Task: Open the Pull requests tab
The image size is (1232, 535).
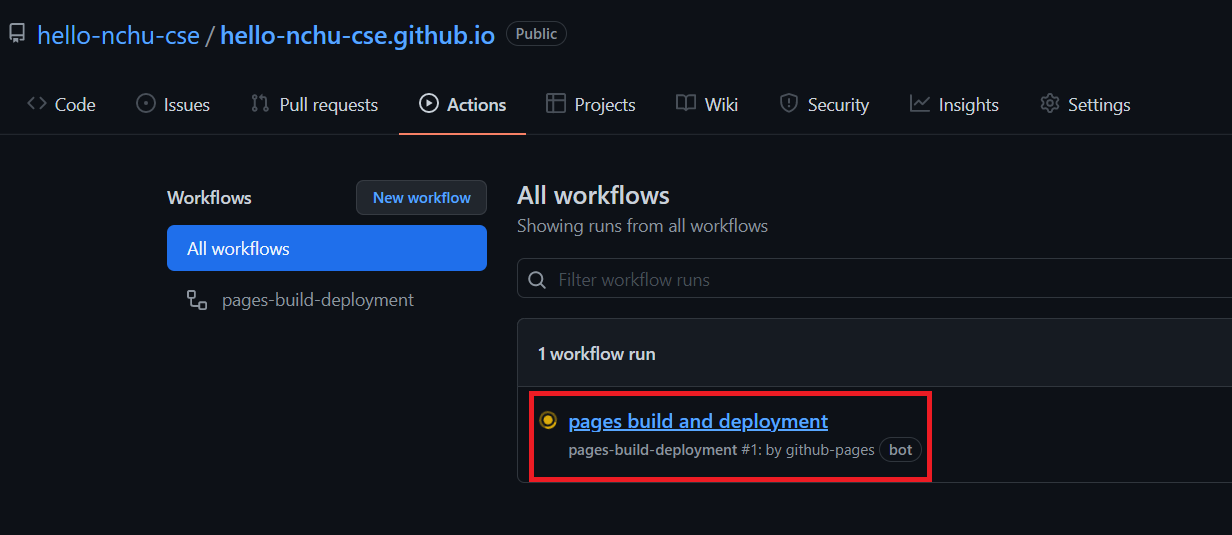Action: (314, 104)
